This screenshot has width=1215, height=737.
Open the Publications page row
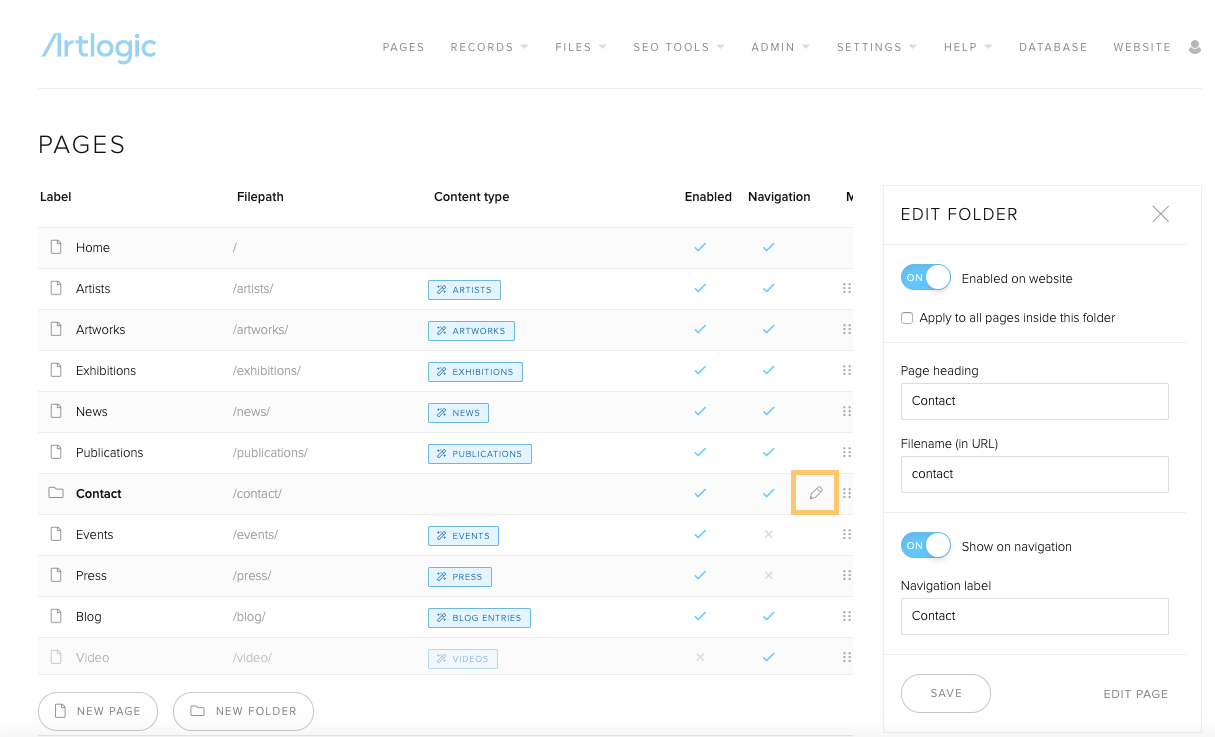(x=445, y=452)
